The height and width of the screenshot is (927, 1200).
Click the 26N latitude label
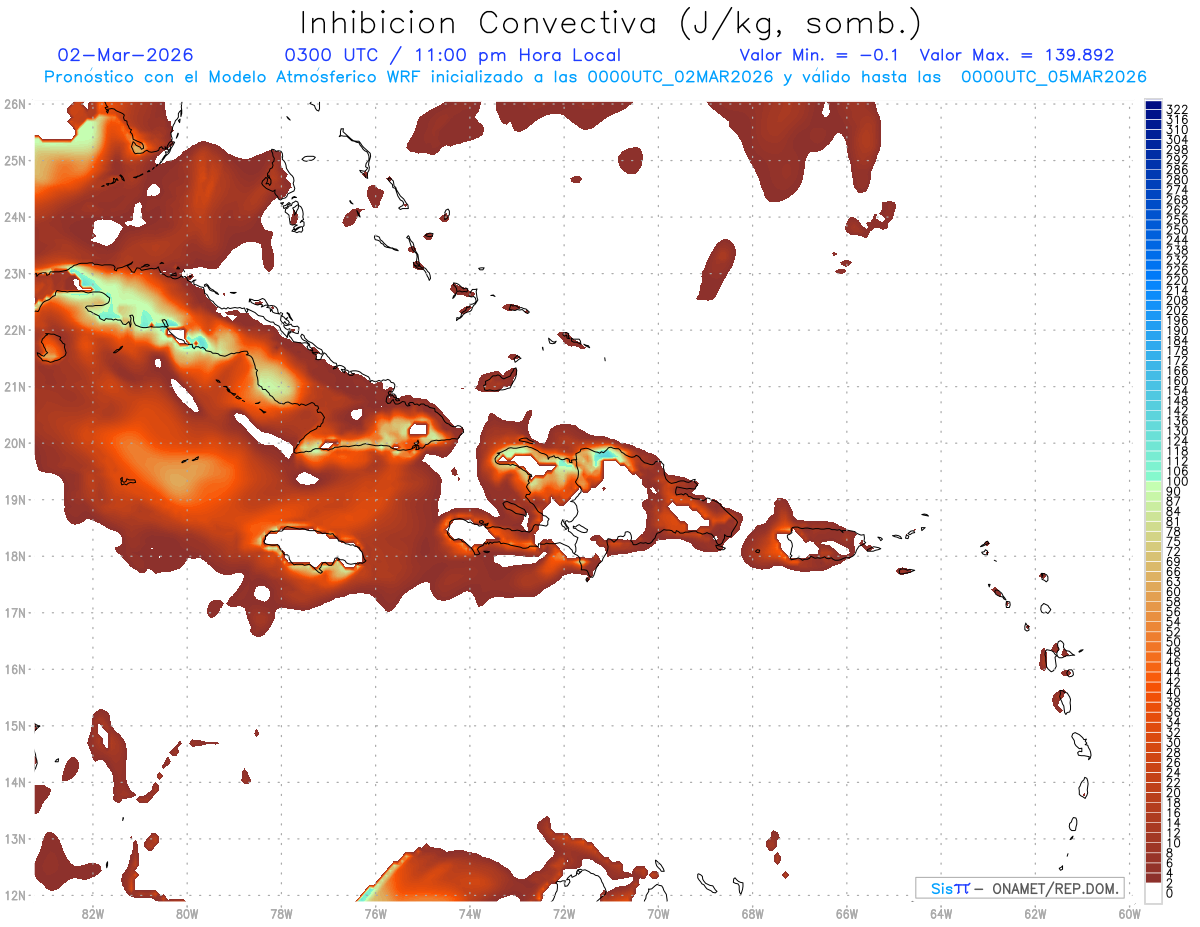point(15,104)
